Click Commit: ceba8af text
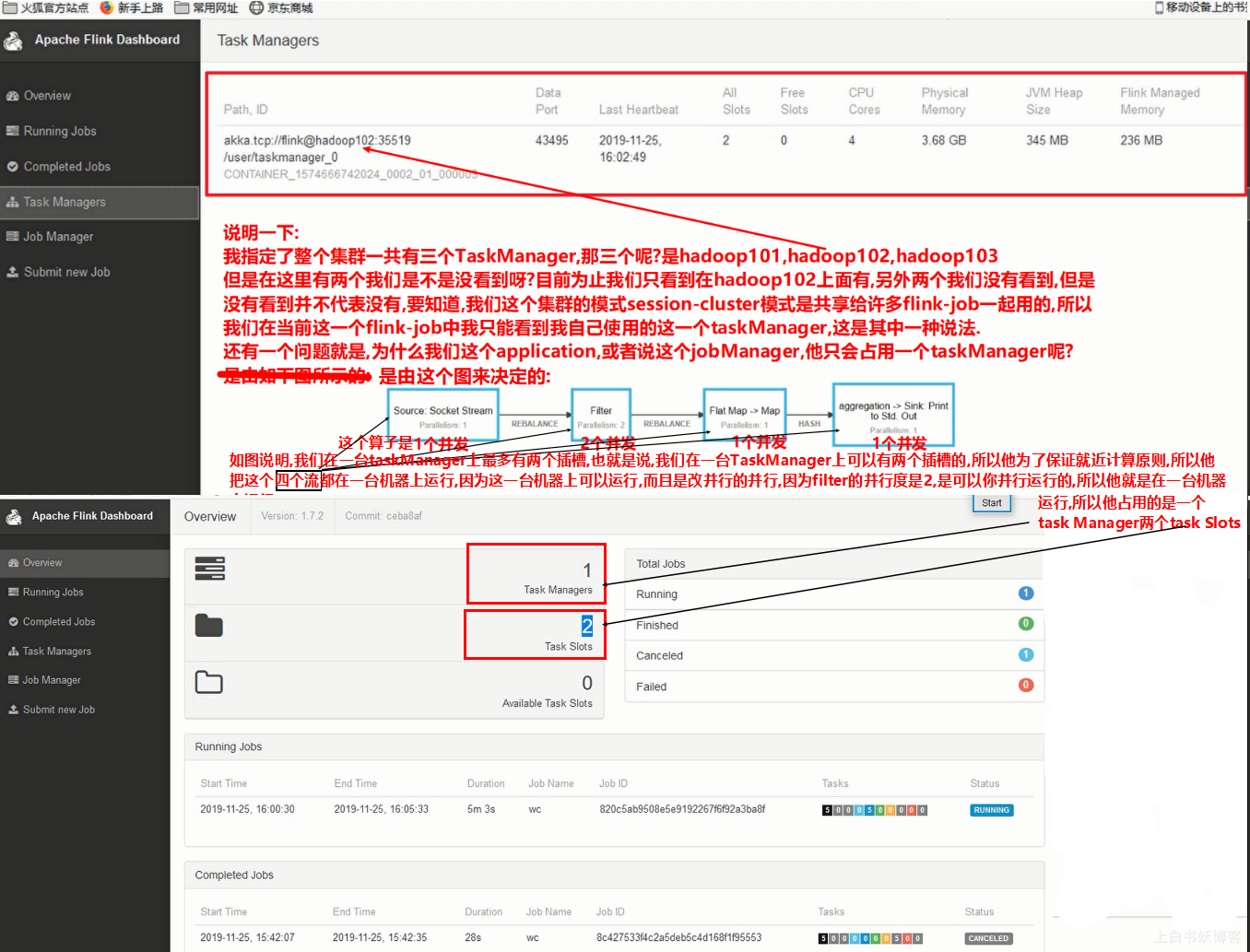Viewport: 1250px width, 952px height. [x=383, y=516]
